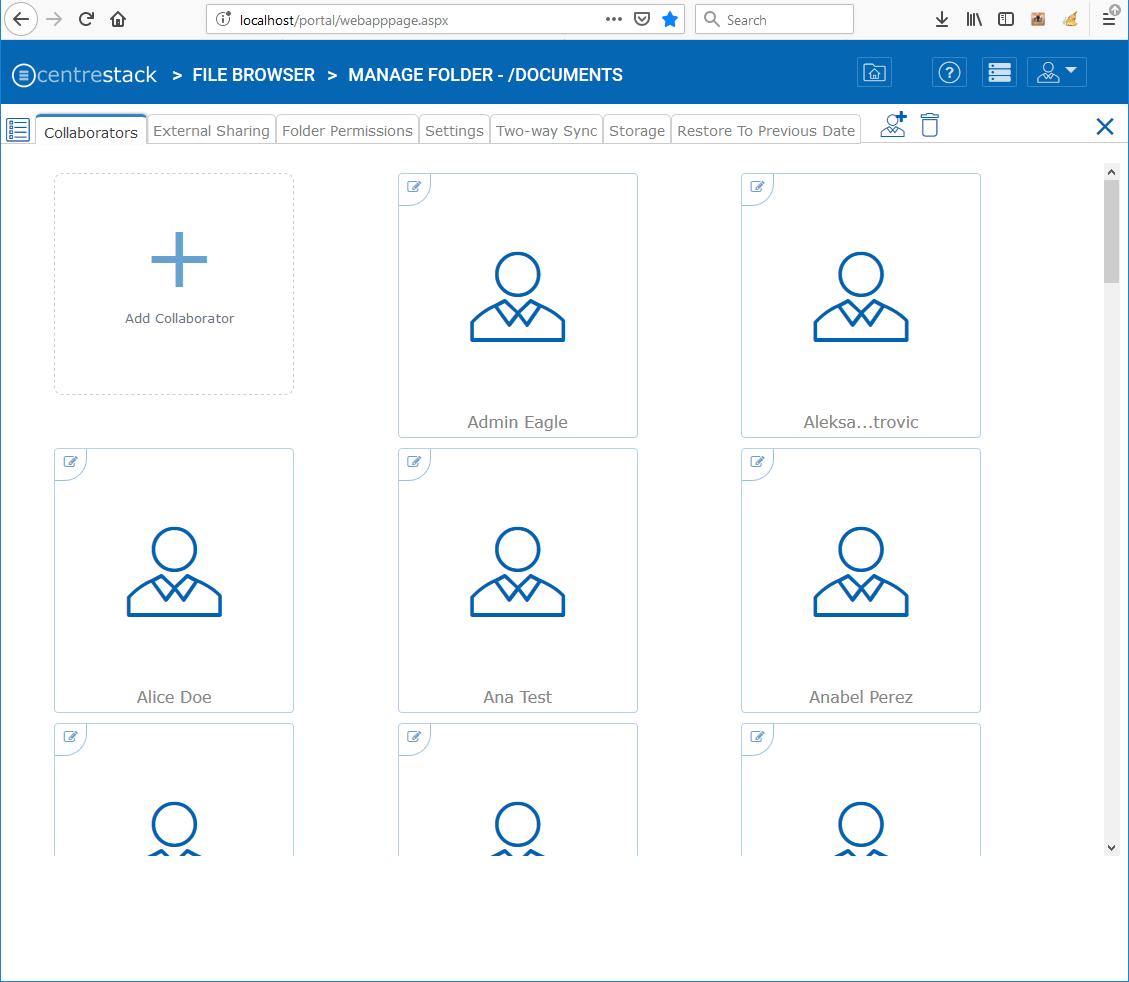Click the trash delete icon
1129x982 pixels.
coord(930,125)
